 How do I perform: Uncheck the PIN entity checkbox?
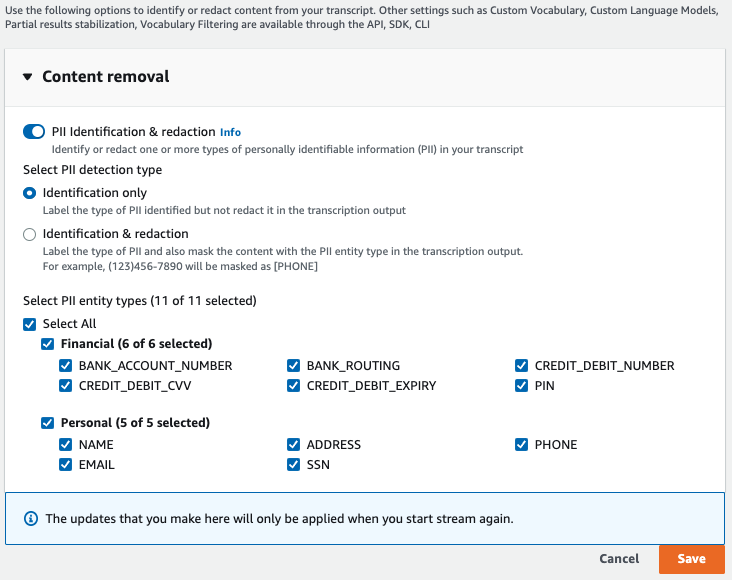522,386
